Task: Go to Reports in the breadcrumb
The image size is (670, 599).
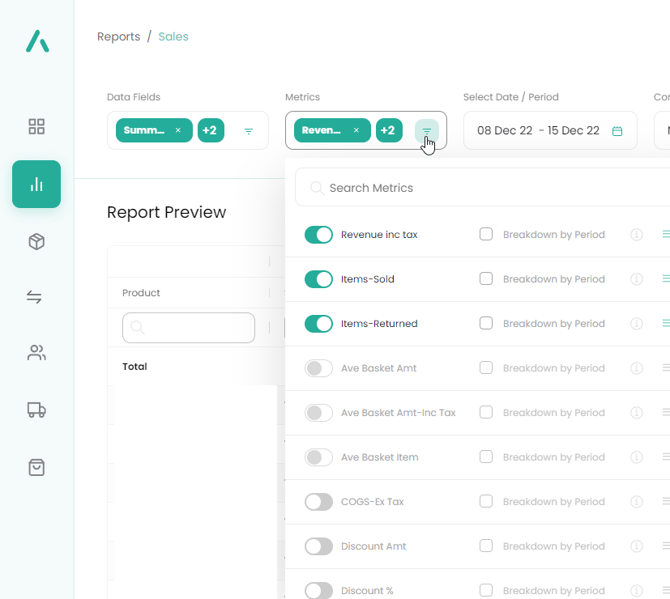Action: [x=118, y=37]
